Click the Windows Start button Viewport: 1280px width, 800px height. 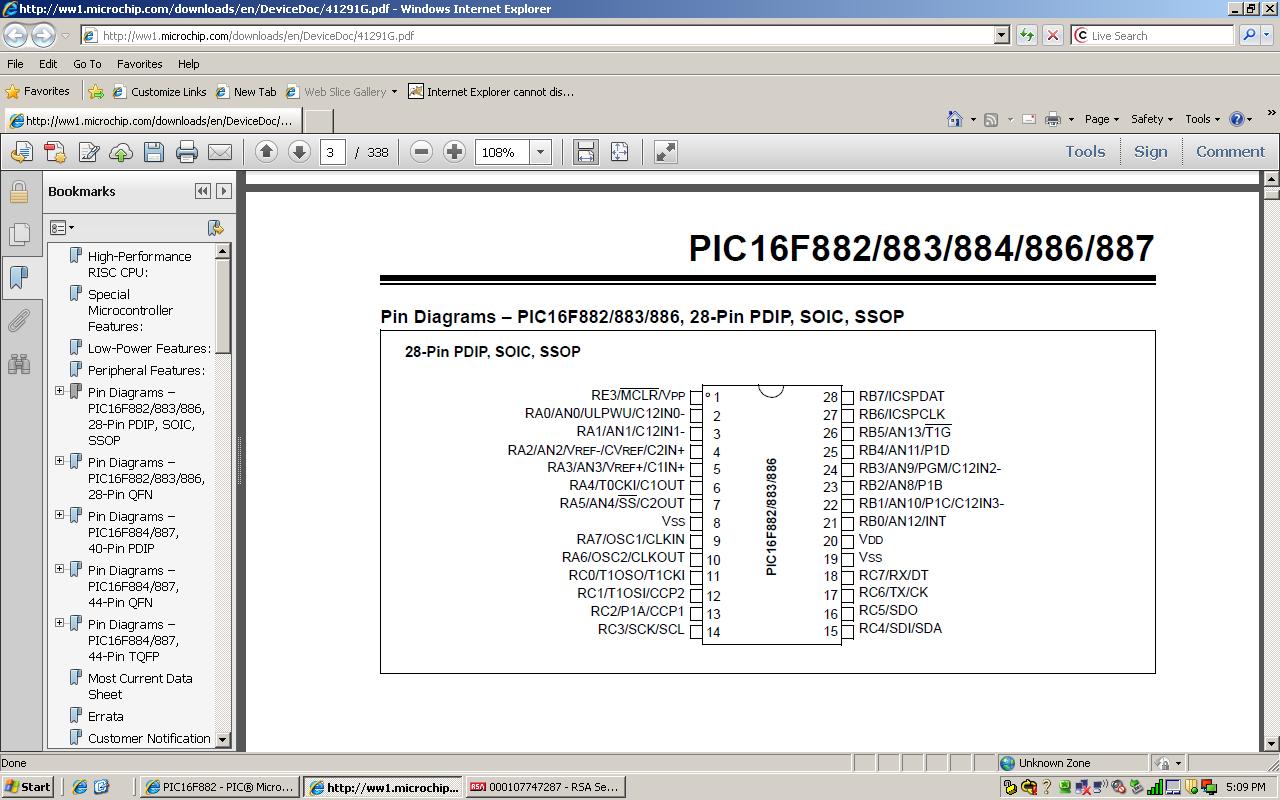(x=29, y=787)
